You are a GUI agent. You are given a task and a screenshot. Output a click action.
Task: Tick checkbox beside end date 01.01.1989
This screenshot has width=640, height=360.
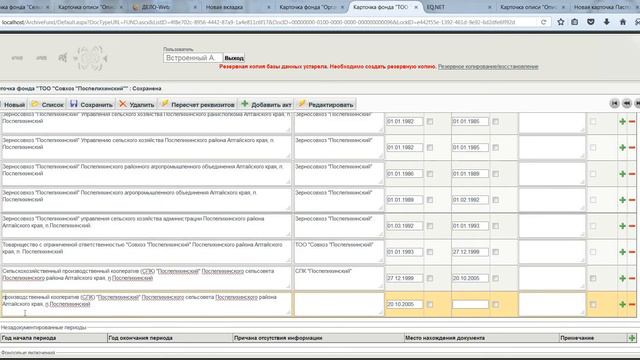point(496,174)
